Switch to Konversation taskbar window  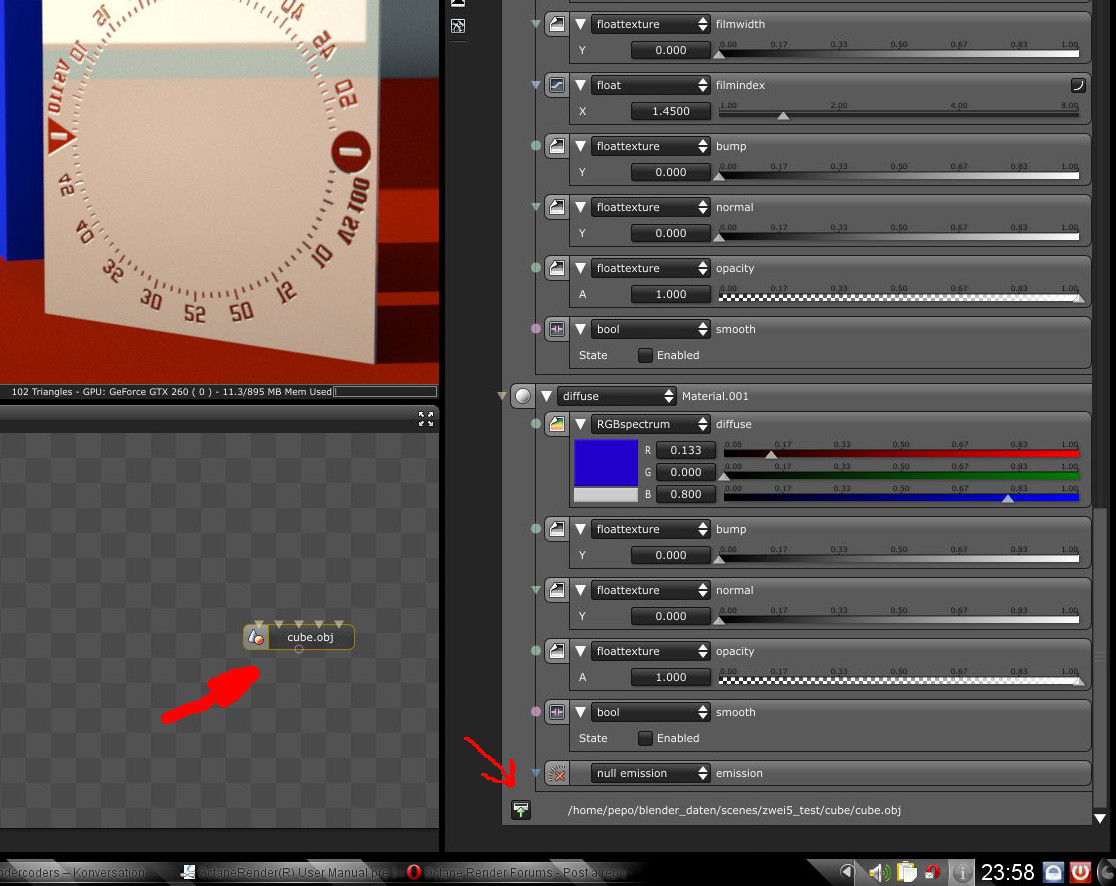(73, 872)
